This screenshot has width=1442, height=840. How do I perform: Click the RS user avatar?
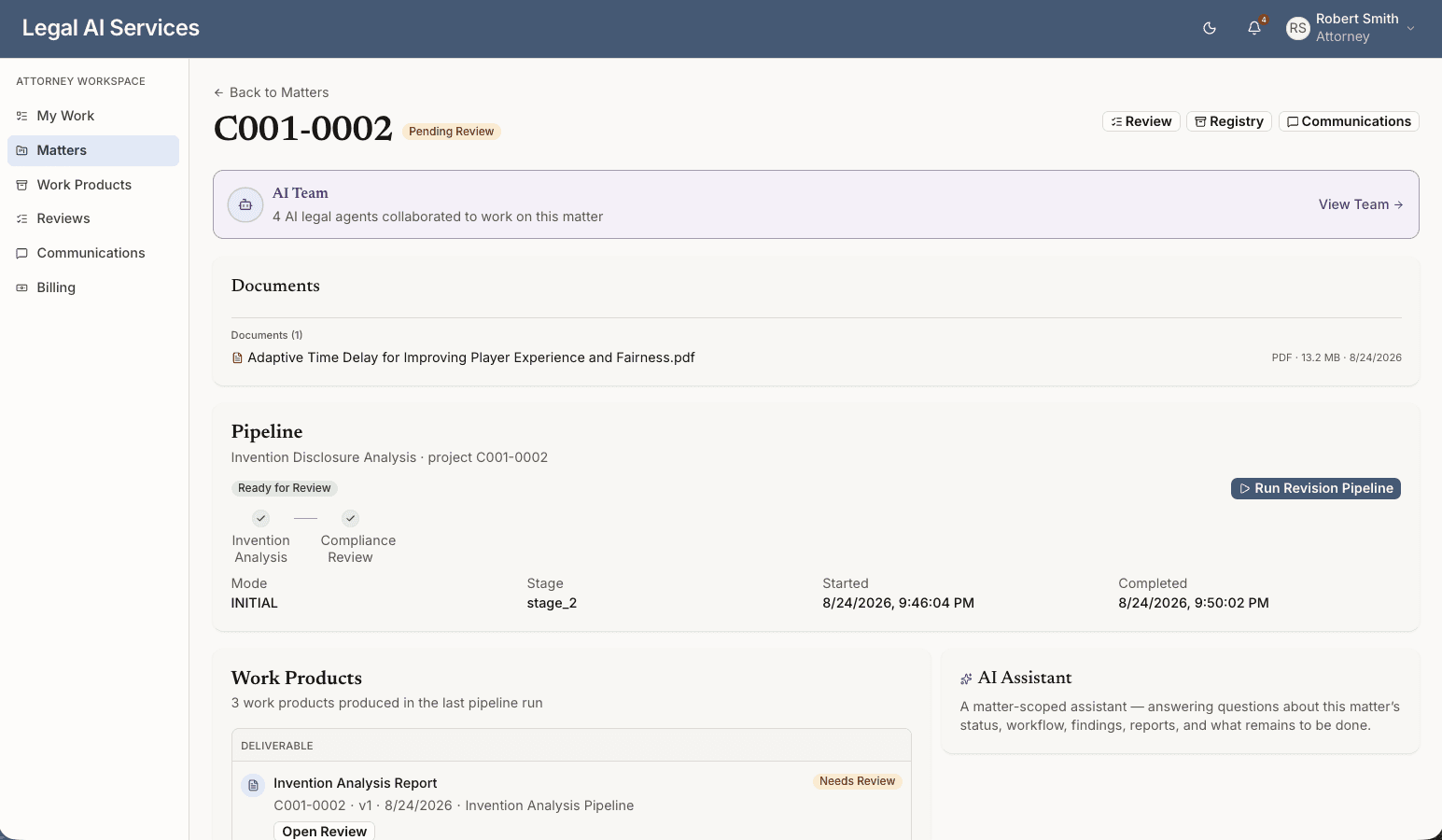1297,28
